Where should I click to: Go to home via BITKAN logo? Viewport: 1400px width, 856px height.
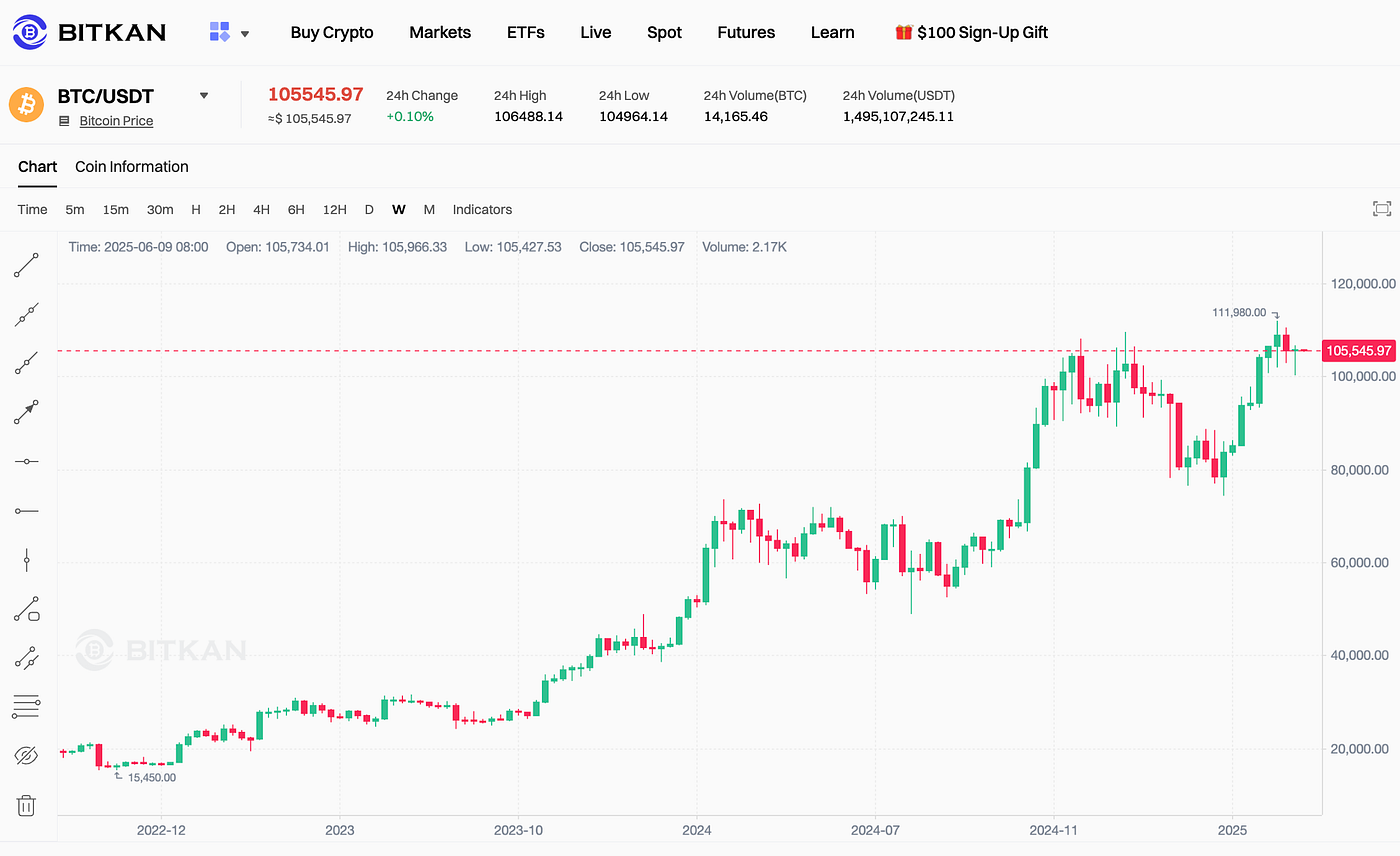coord(89,33)
